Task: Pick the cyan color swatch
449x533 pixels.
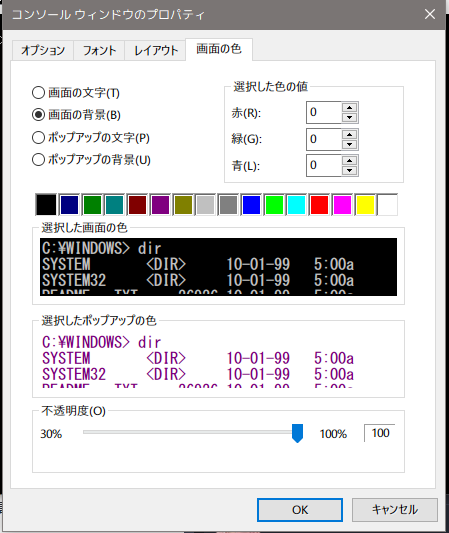Action: (297, 205)
